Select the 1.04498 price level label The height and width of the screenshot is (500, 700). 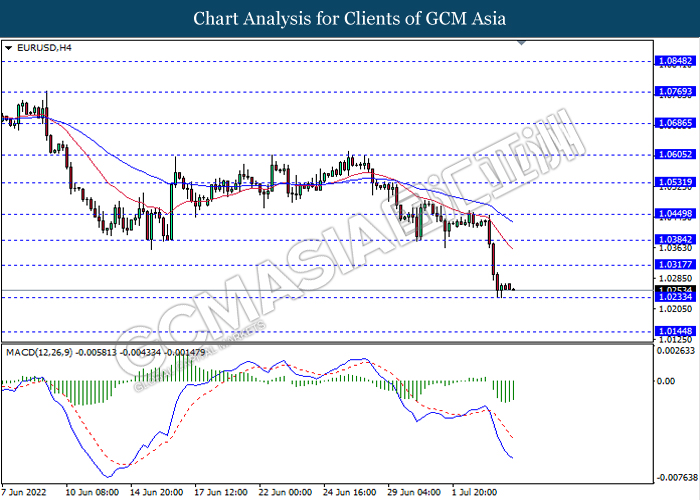pos(675,214)
